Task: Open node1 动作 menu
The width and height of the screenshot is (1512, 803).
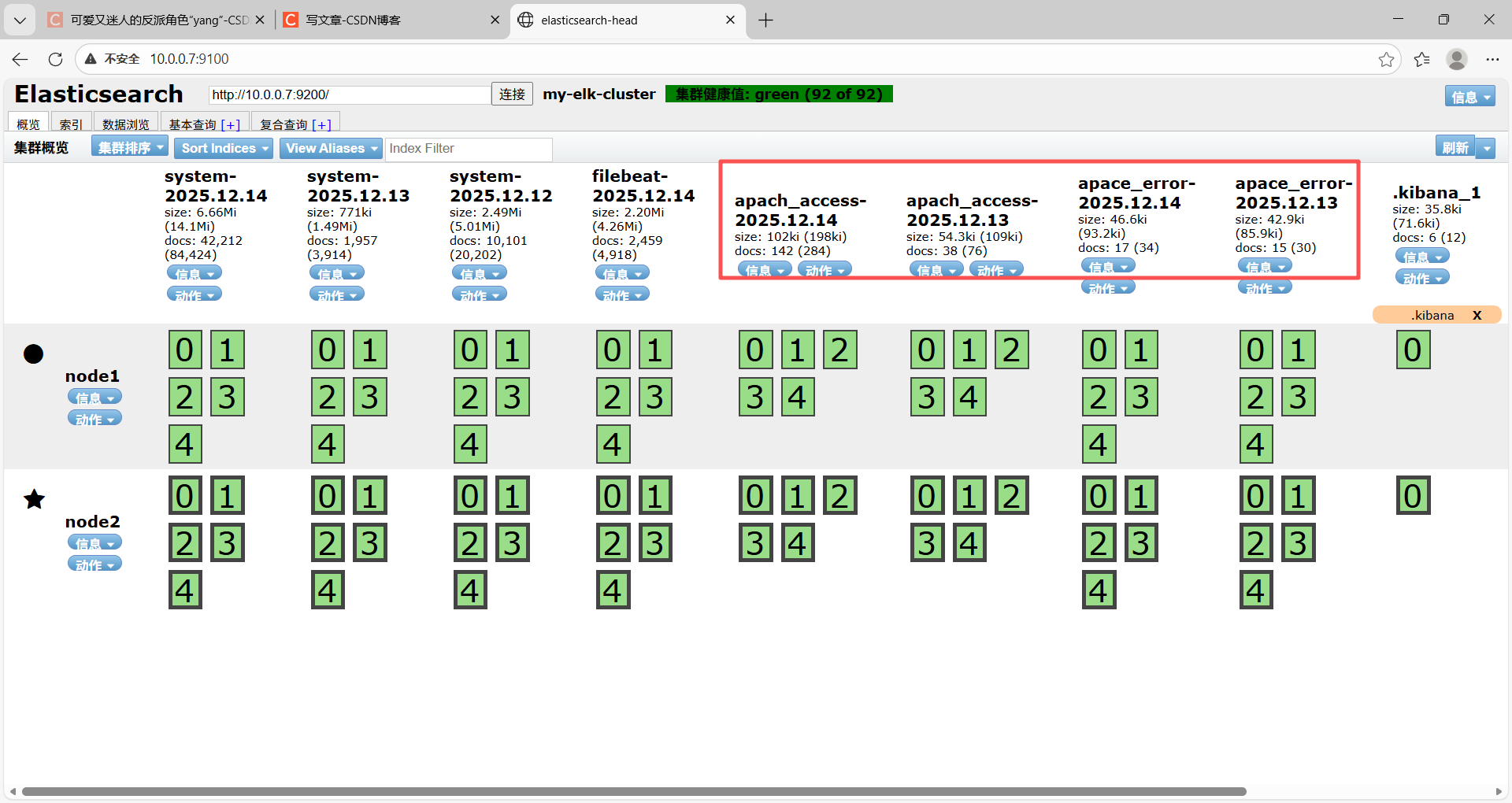Action: click(x=94, y=419)
